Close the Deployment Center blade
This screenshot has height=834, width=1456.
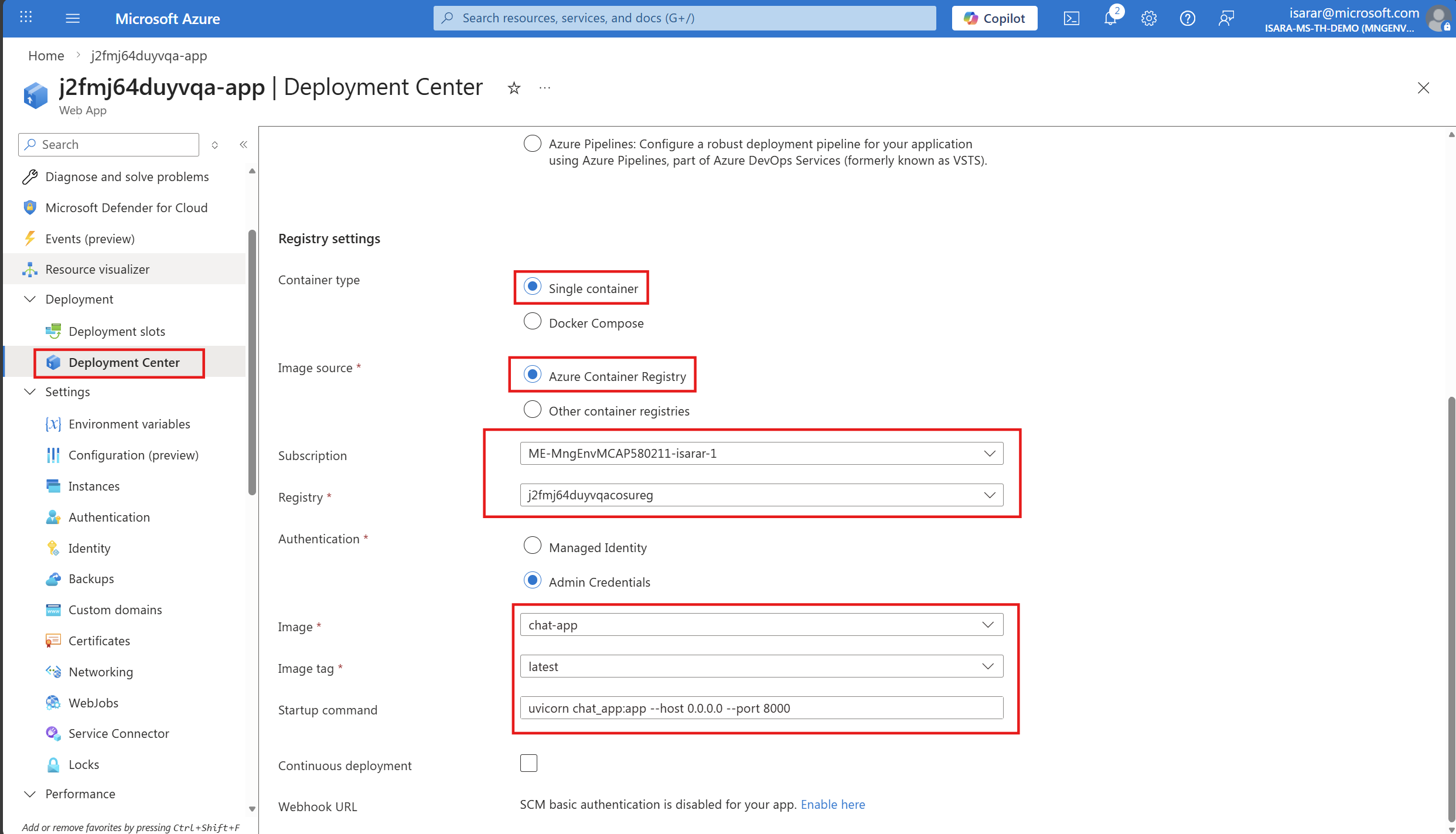tap(1423, 88)
